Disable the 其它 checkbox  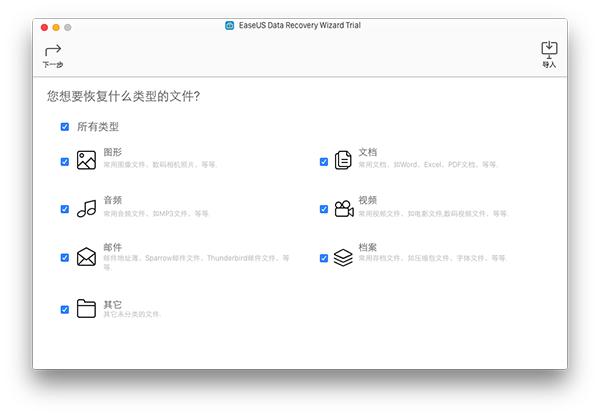[x=65, y=309]
